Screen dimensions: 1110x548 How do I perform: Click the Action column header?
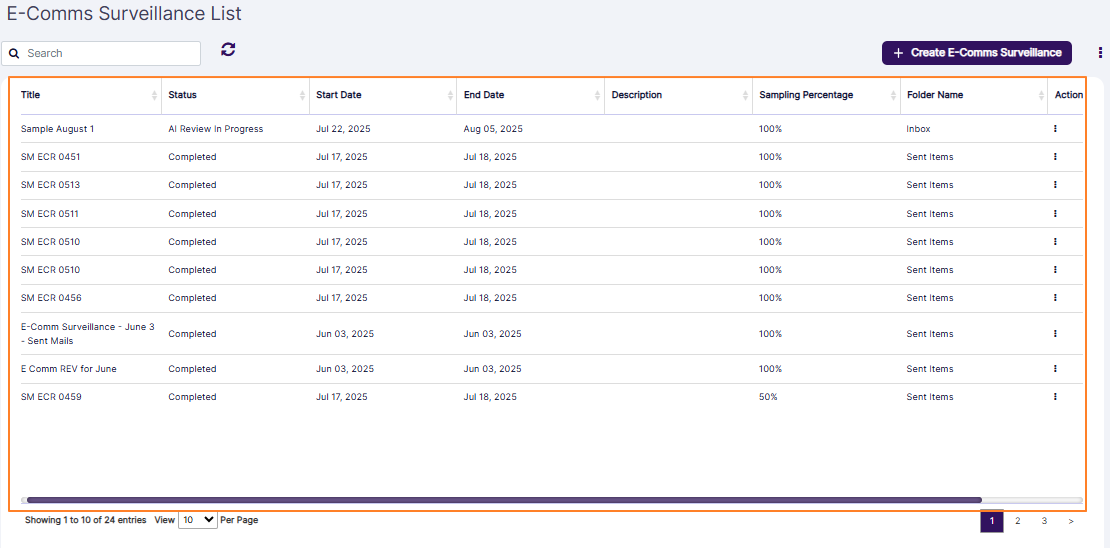pyautogui.click(x=1068, y=95)
